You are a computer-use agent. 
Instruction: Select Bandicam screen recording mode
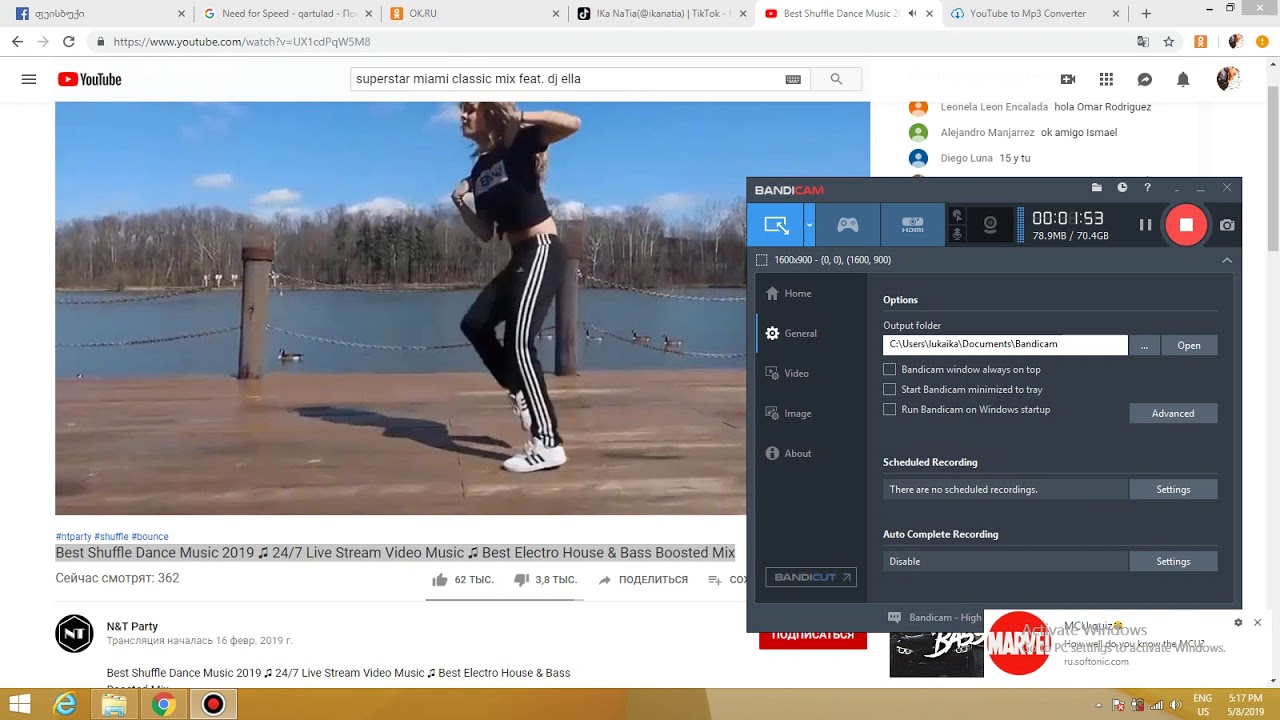click(775, 225)
